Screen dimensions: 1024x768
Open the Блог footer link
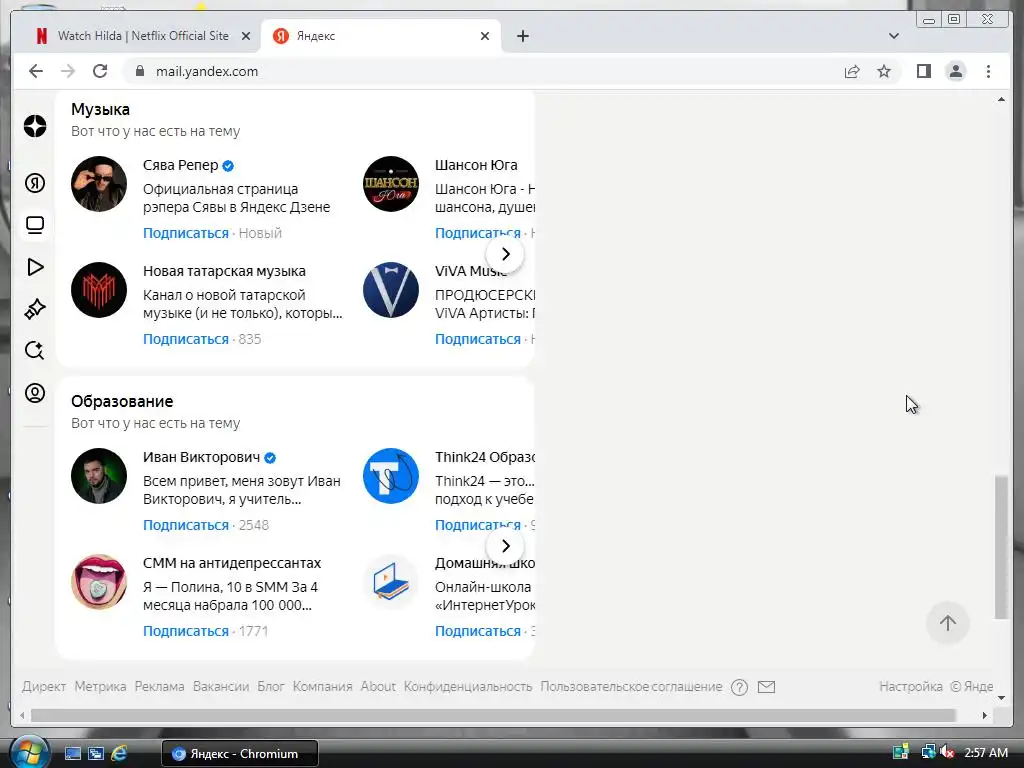tap(270, 686)
